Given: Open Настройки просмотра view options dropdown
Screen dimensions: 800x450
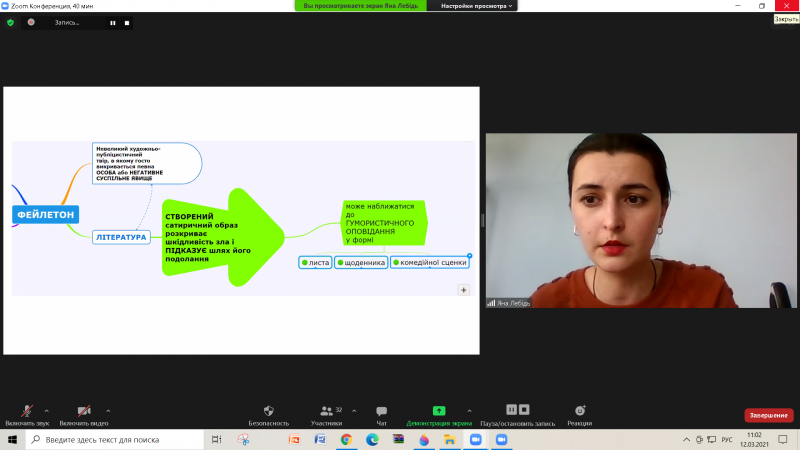Looking at the screenshot, I should tap(476, 6).
